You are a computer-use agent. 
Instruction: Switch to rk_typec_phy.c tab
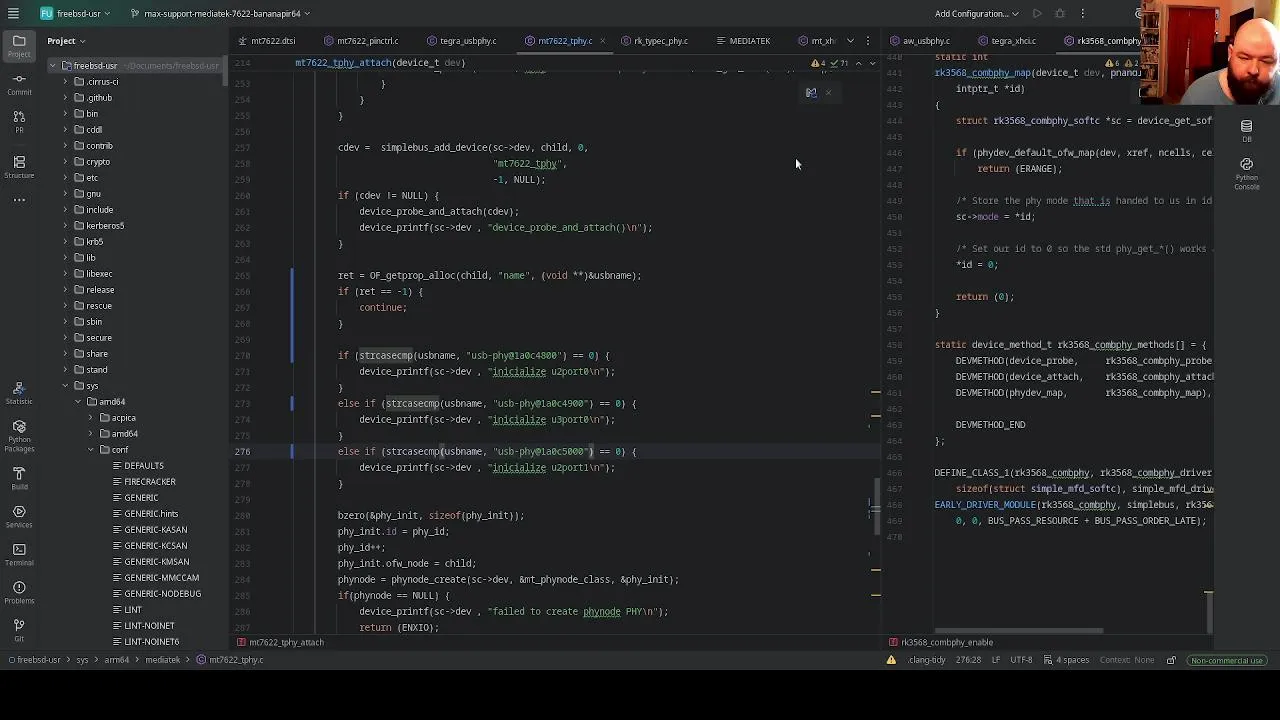click(654, 41)
